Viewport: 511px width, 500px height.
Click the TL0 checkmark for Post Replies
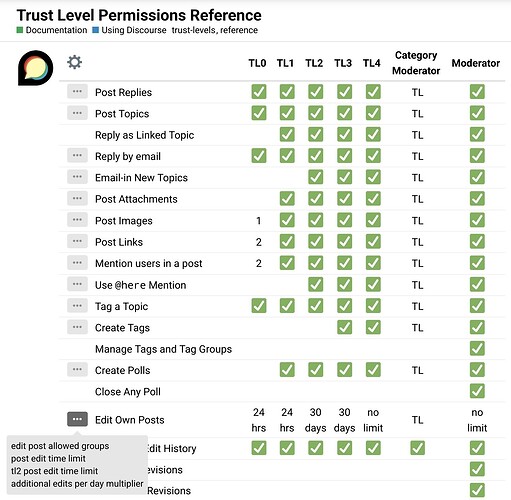coord(259,92)
